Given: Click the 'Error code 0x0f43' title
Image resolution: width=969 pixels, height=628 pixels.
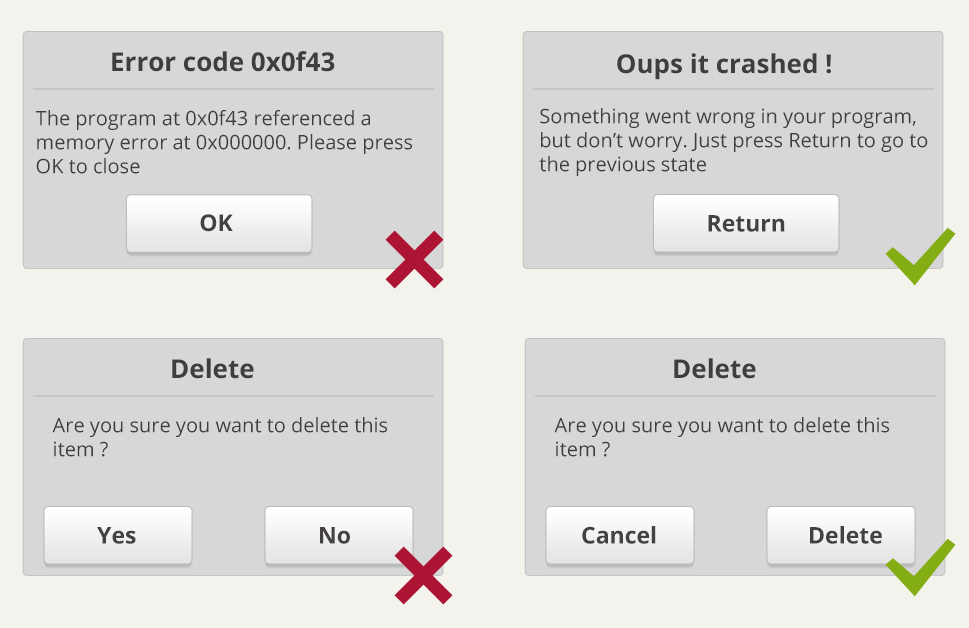Looking at the screenshot, I should 222,62.
